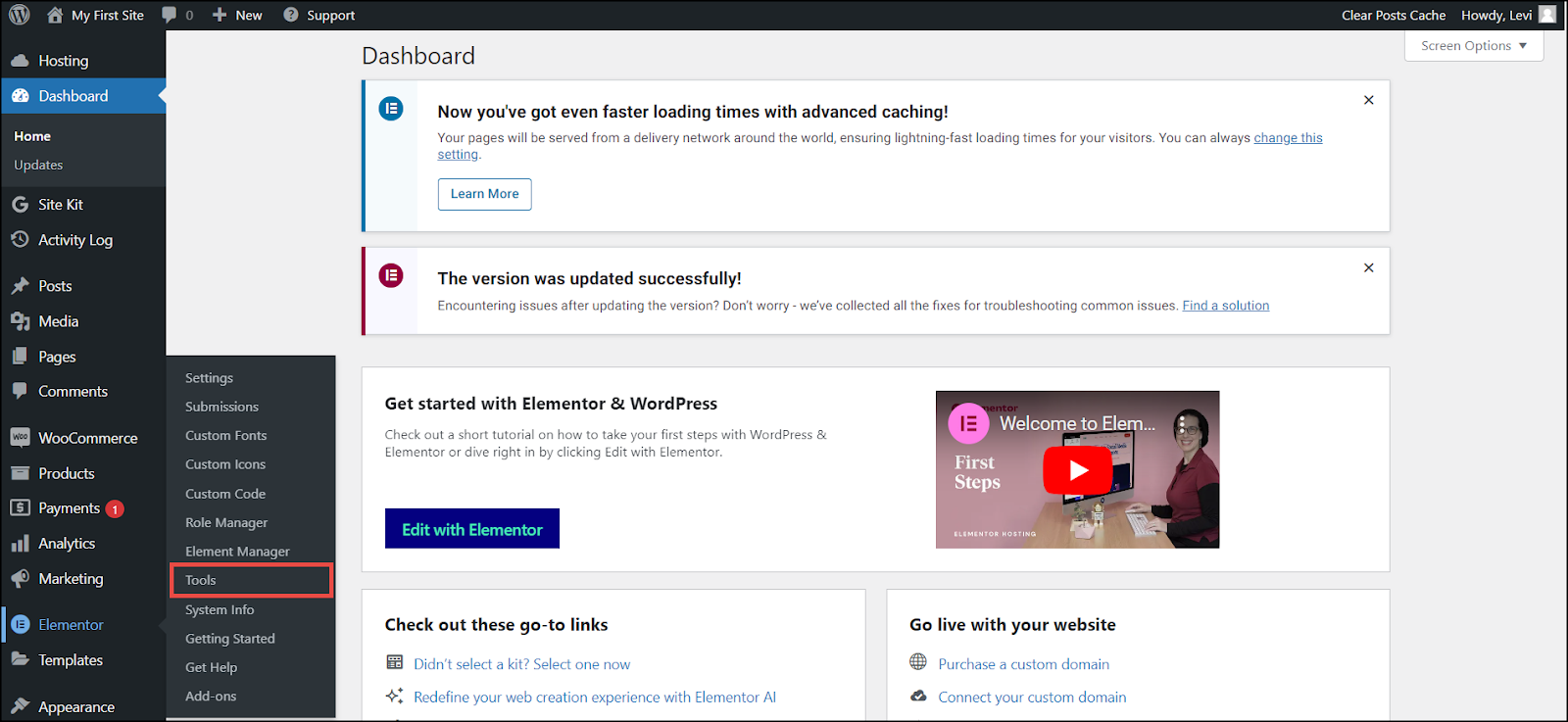Open System Info submenu item

[x=220, y=609]
